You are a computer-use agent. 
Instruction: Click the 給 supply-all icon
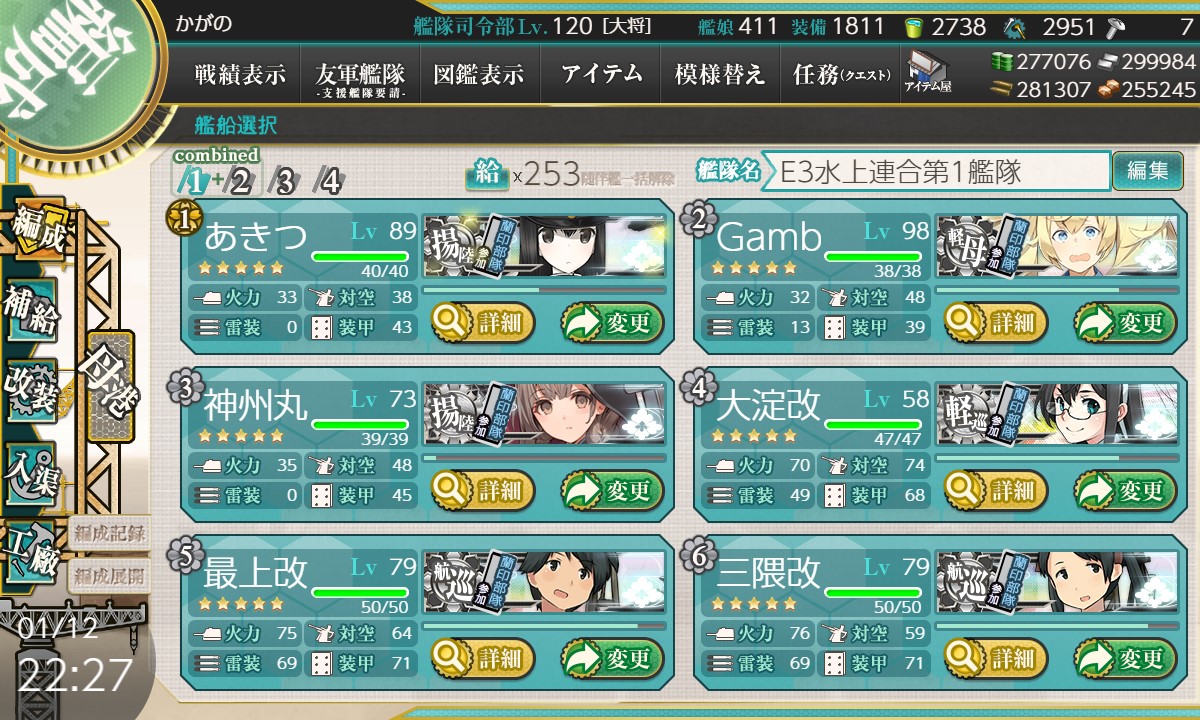click(x=486, y=175)
